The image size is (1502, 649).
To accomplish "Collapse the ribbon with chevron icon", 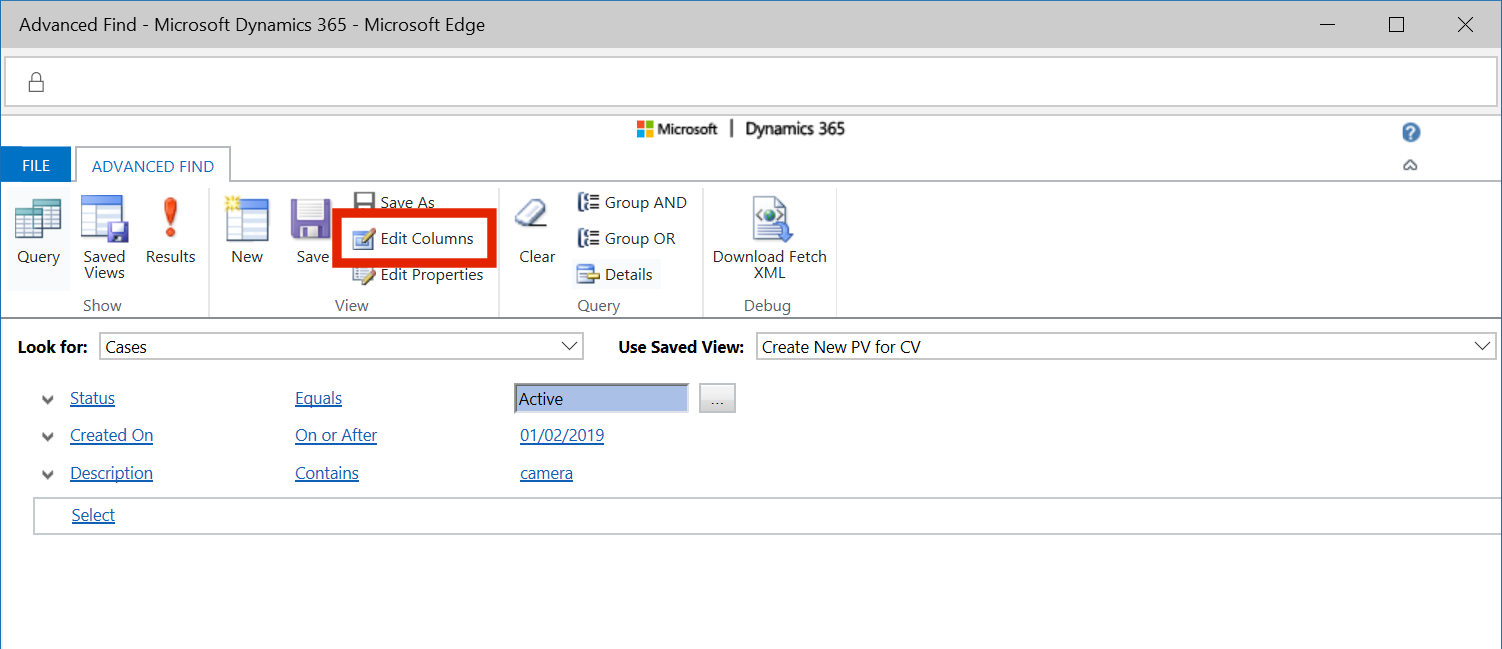I will [x=1410, y=165].
